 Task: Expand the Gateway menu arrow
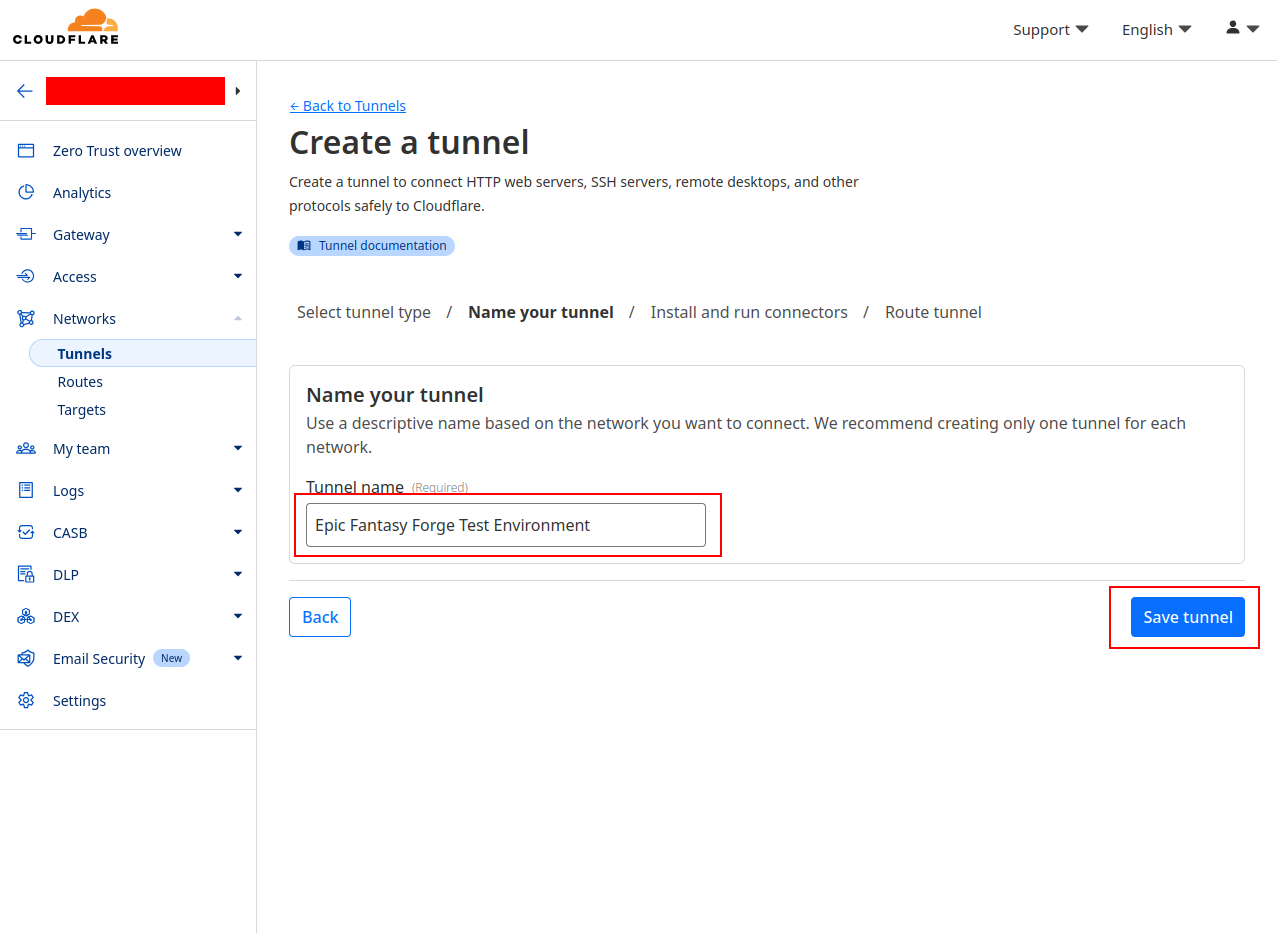tap(238, 234)
